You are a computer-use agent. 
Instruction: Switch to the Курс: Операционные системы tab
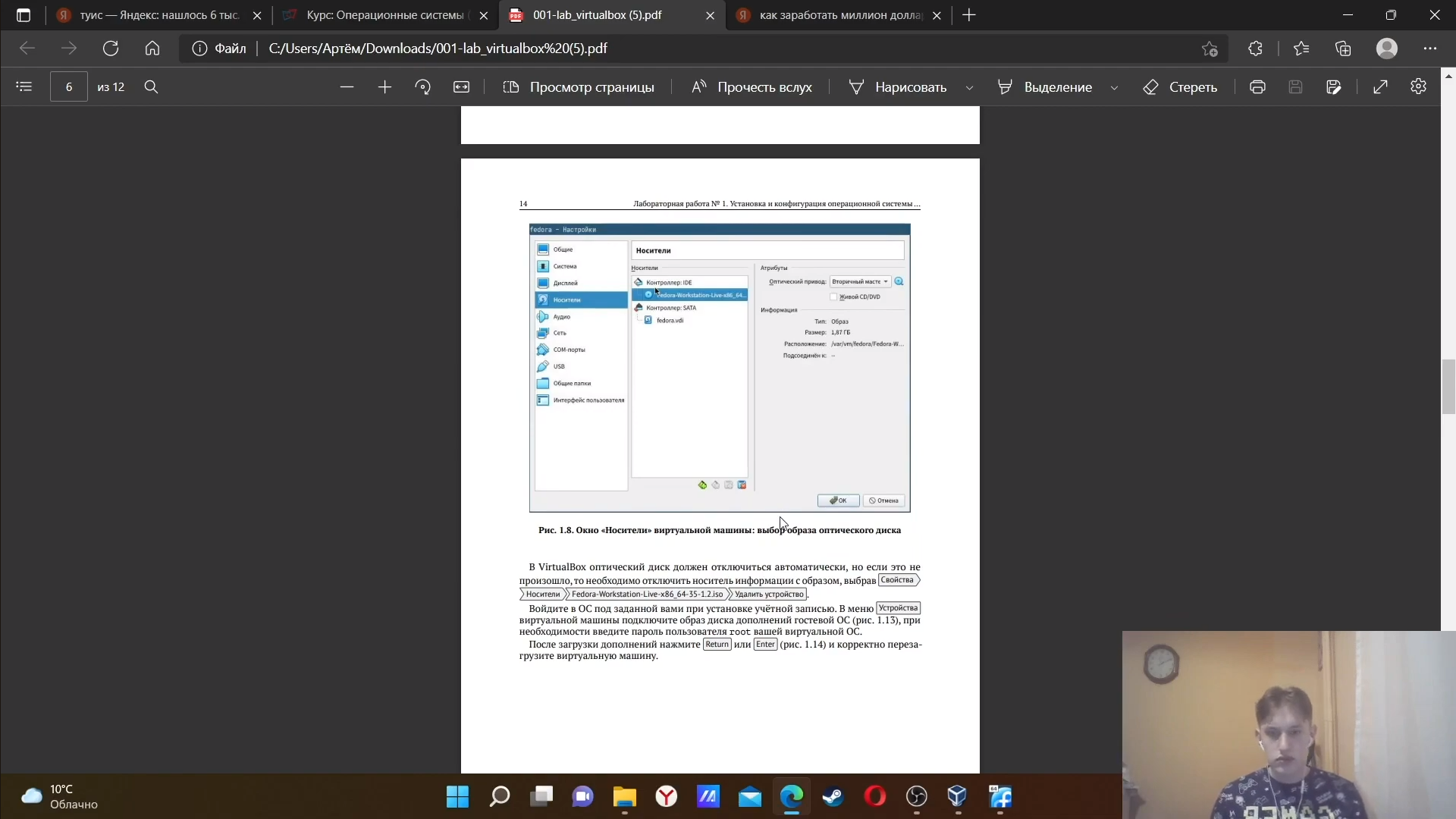click(x=384, y=15)
